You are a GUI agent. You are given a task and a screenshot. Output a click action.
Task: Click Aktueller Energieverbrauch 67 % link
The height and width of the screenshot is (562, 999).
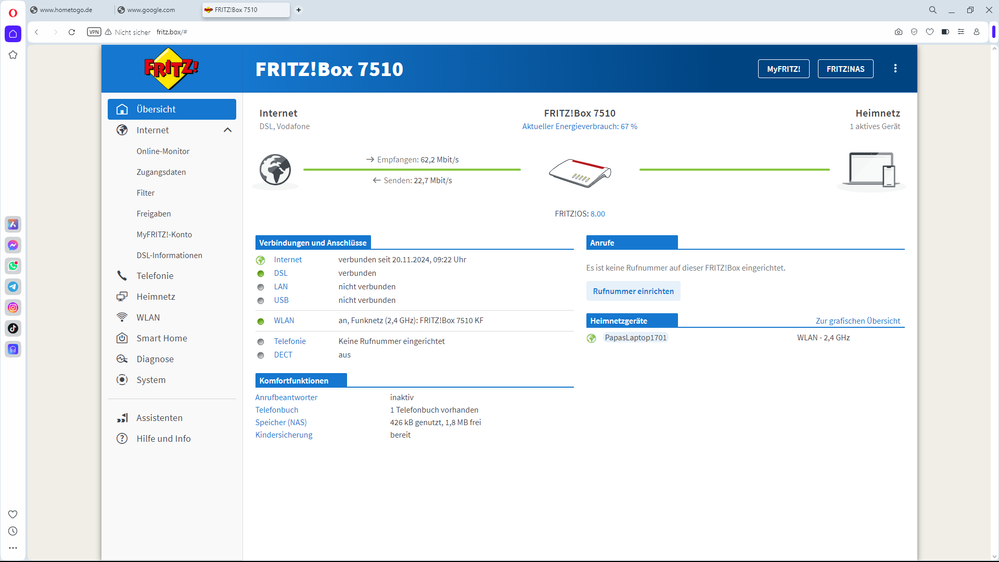[x=580, y=126]
